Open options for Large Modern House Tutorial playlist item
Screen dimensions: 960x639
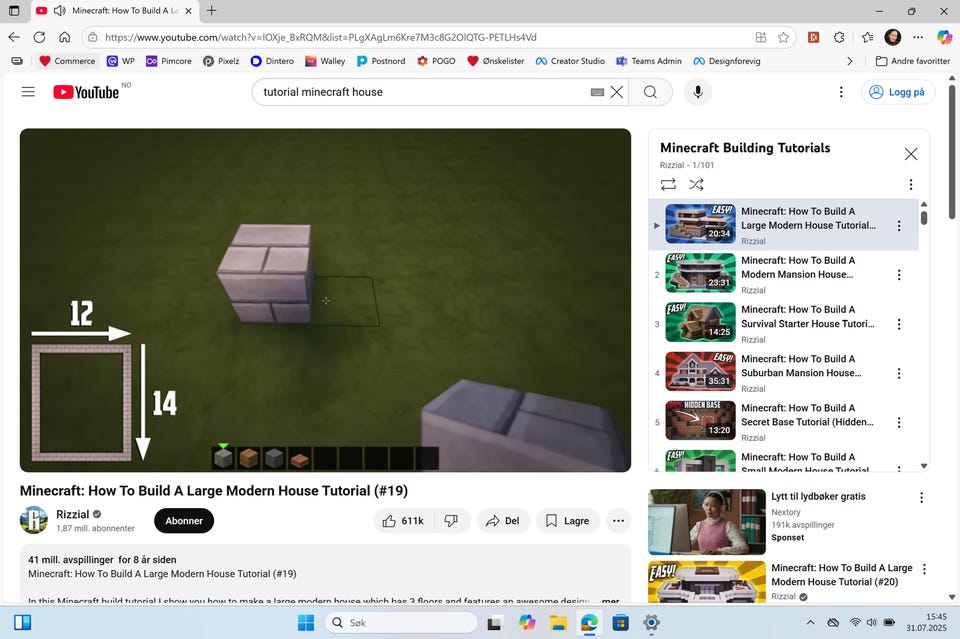pos(899,226)
